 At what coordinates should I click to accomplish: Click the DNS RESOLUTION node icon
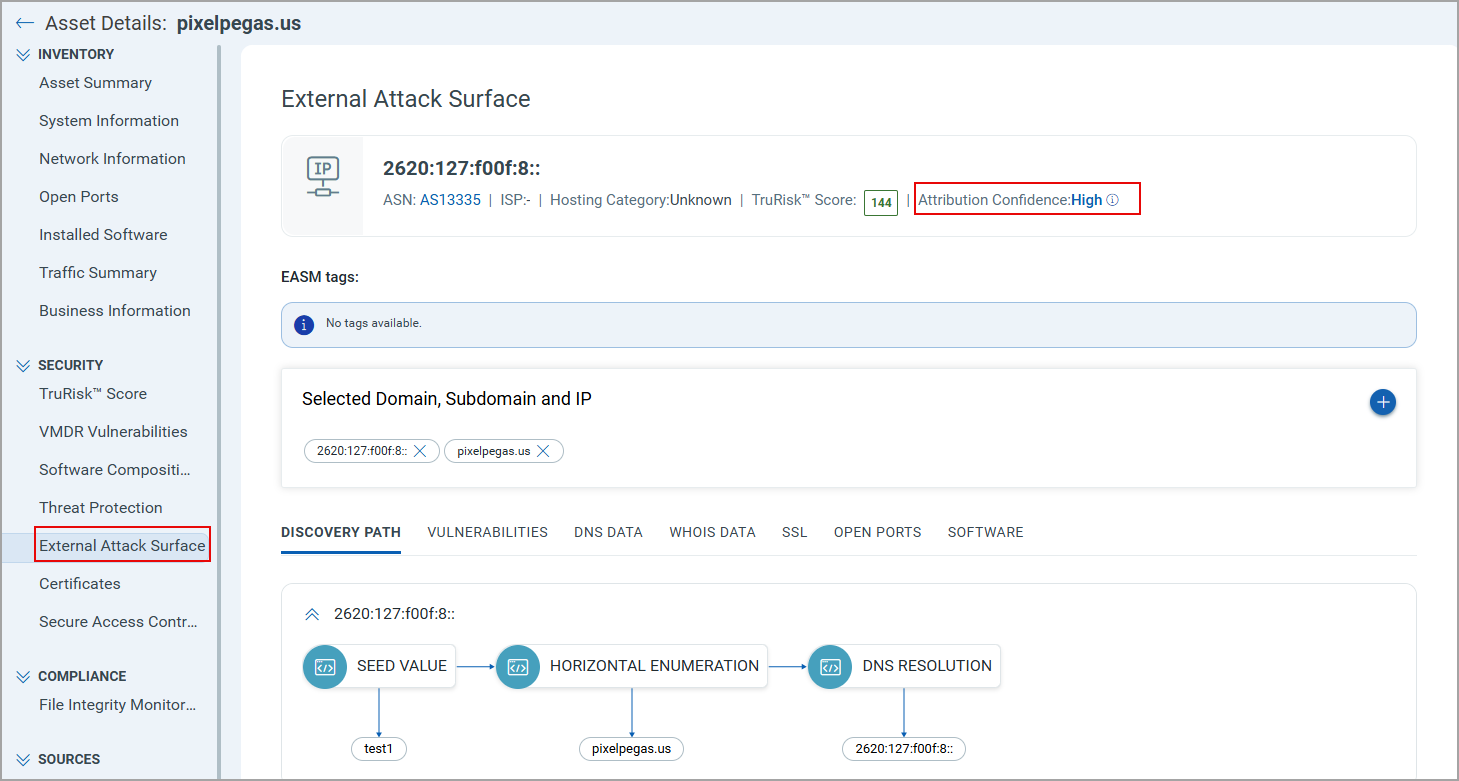click(829, 666)
